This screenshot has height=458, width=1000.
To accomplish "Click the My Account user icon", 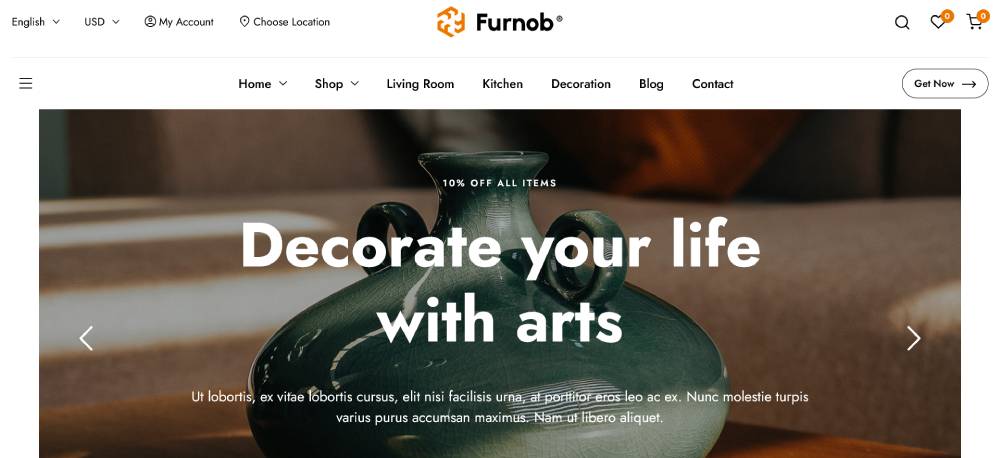I will (x=150, y=22).
